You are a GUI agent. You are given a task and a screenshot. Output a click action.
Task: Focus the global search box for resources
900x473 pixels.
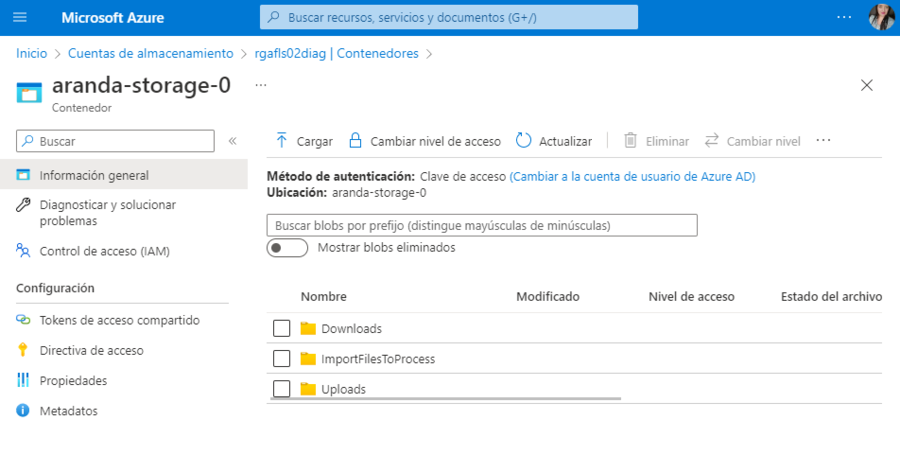449,17
